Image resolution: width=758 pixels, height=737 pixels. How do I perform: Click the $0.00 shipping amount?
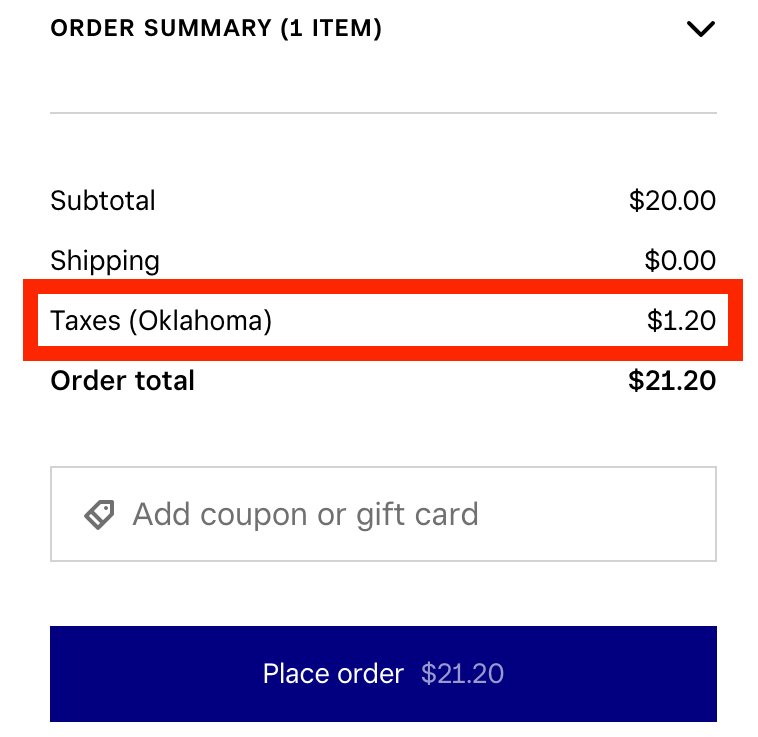(x=680, y=261)
